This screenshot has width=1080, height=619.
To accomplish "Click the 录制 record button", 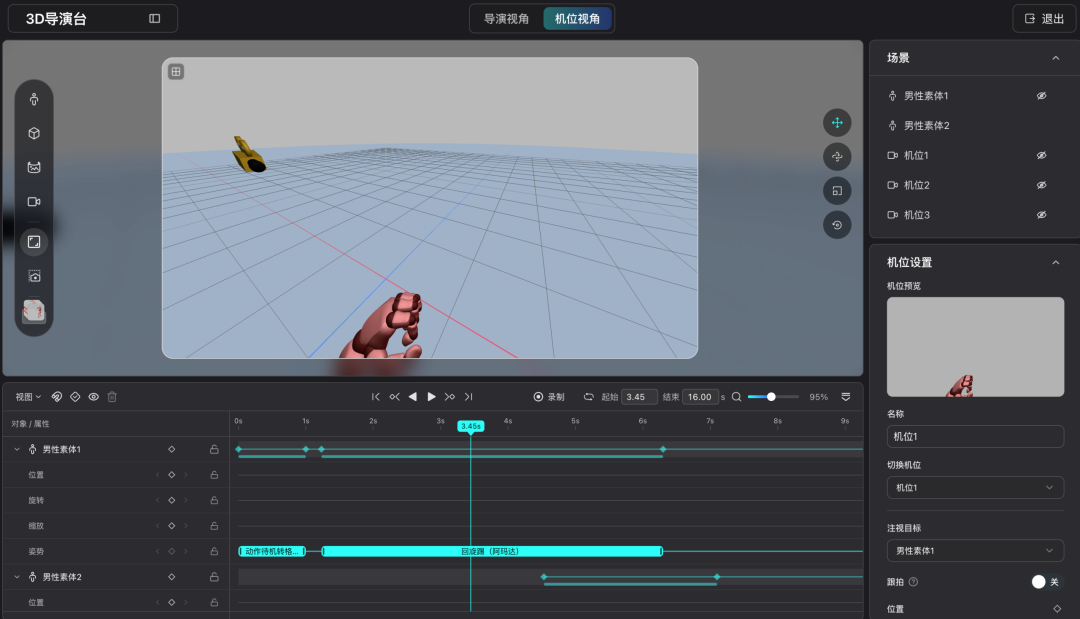I will (549, 397).
